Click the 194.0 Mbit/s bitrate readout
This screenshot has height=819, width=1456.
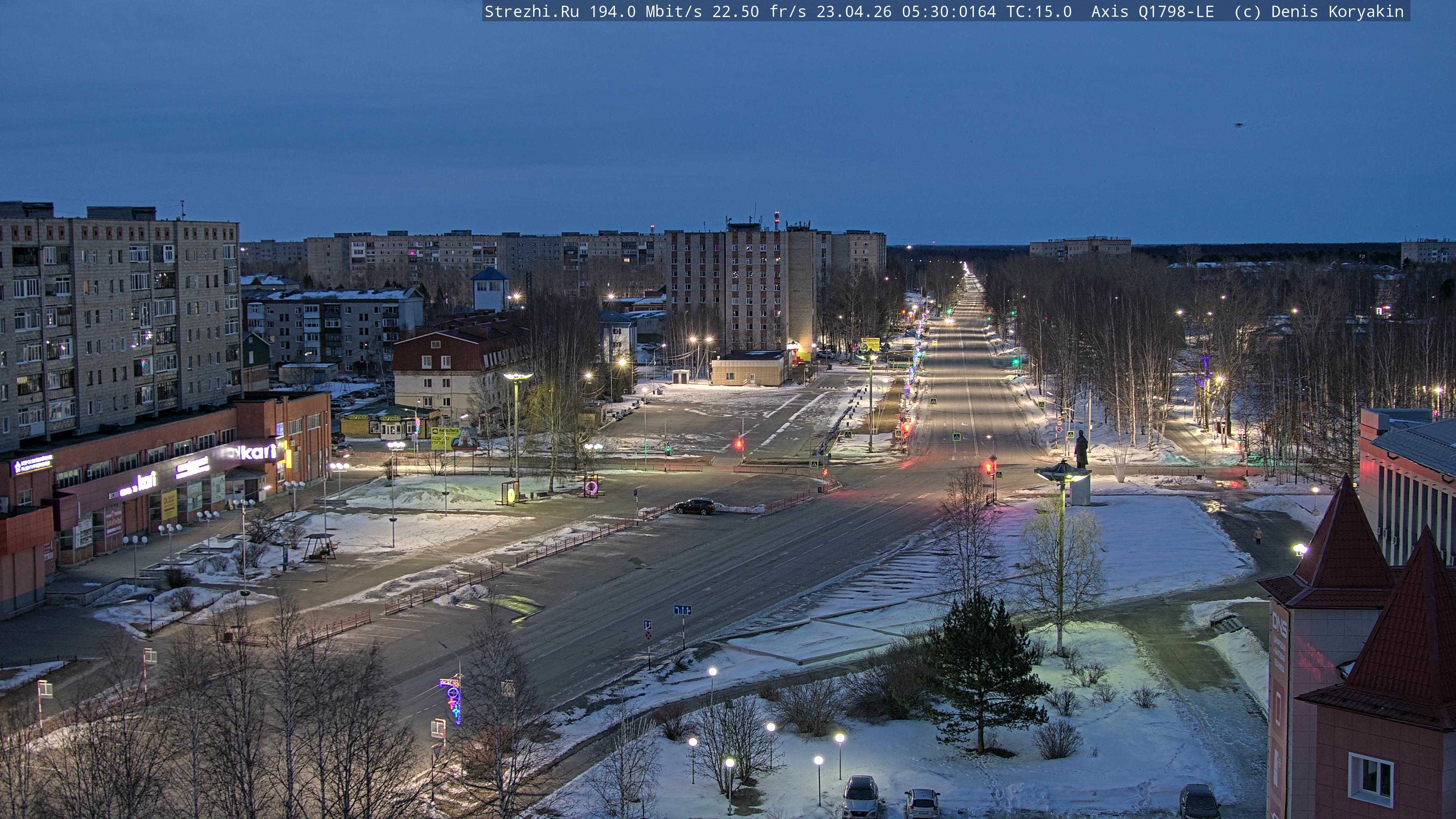[x=645, y=12]
